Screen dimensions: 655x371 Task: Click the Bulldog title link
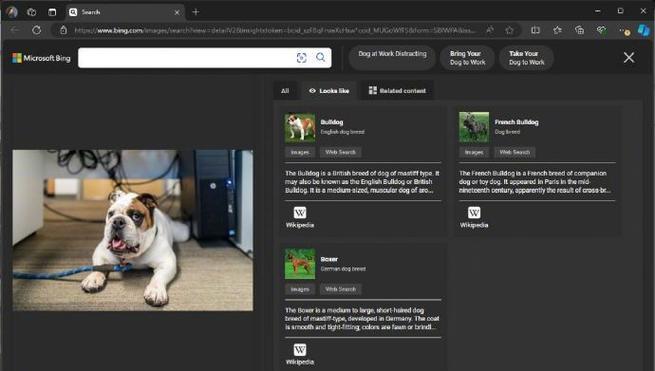[332, 122]
